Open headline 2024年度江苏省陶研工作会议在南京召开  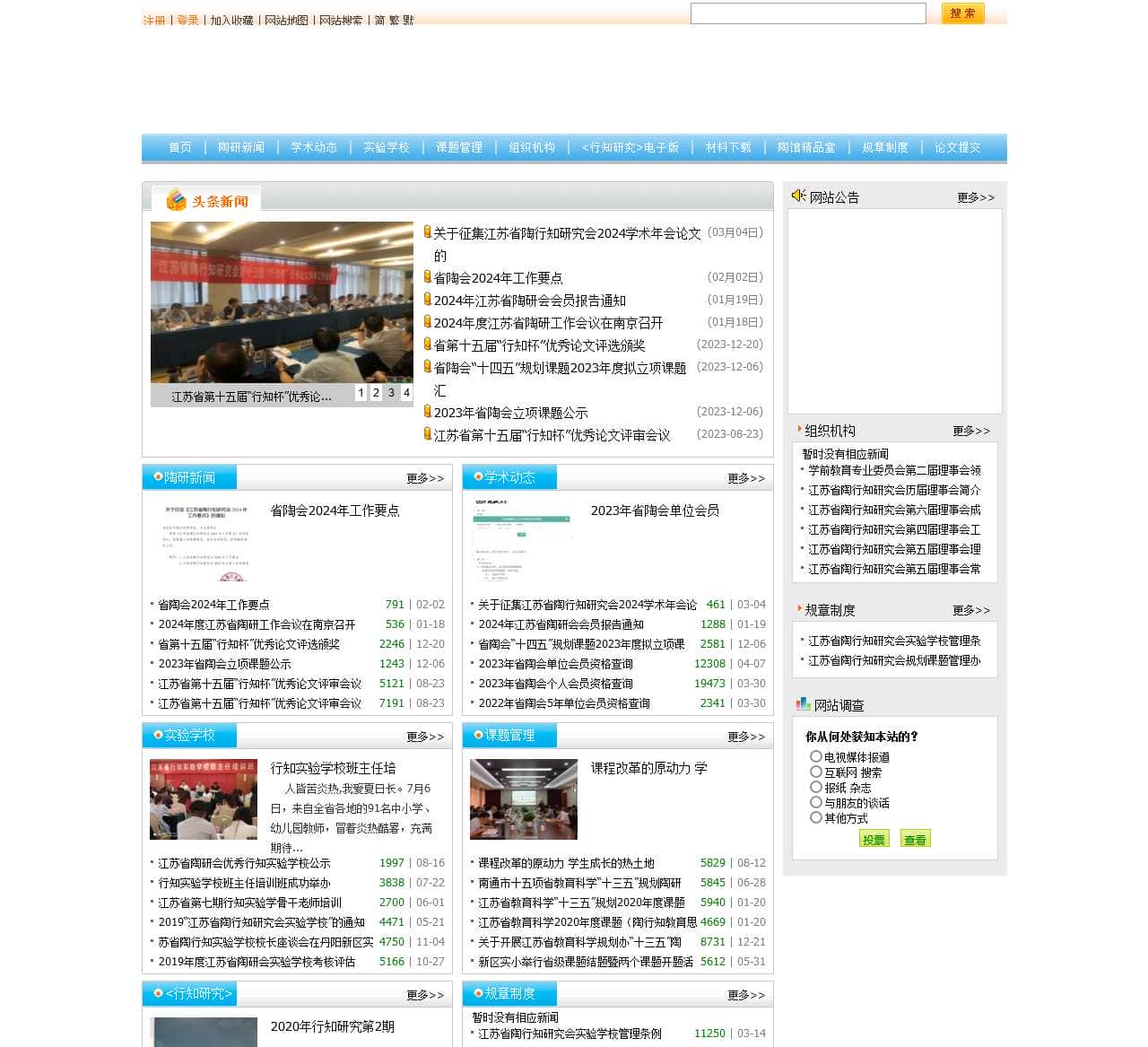(548, 323)
